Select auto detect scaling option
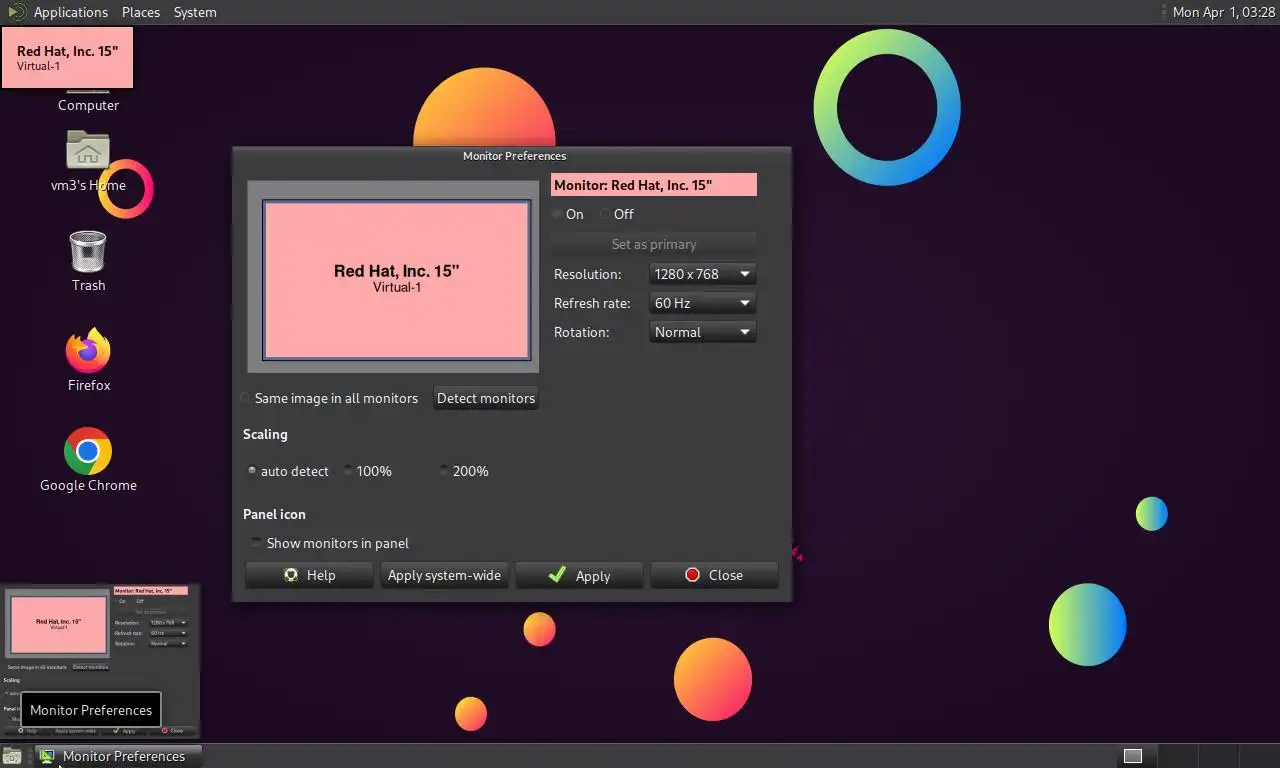The image size is (1280, 768). [x=288, y=471]
